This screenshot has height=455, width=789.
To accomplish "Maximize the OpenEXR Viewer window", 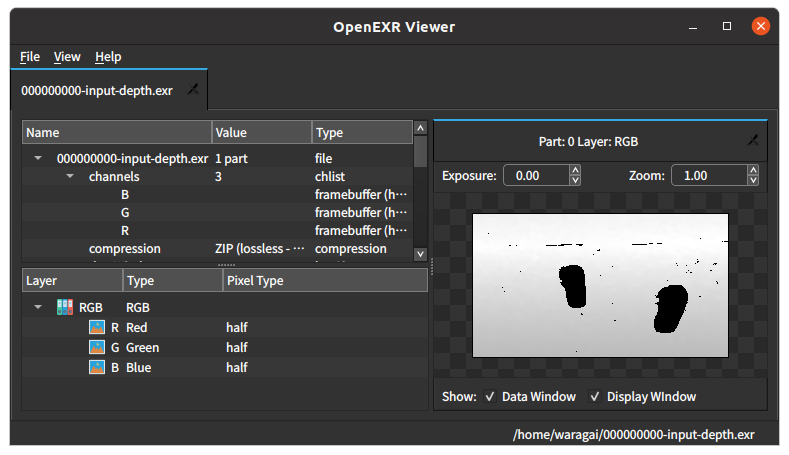I will 727,26.
